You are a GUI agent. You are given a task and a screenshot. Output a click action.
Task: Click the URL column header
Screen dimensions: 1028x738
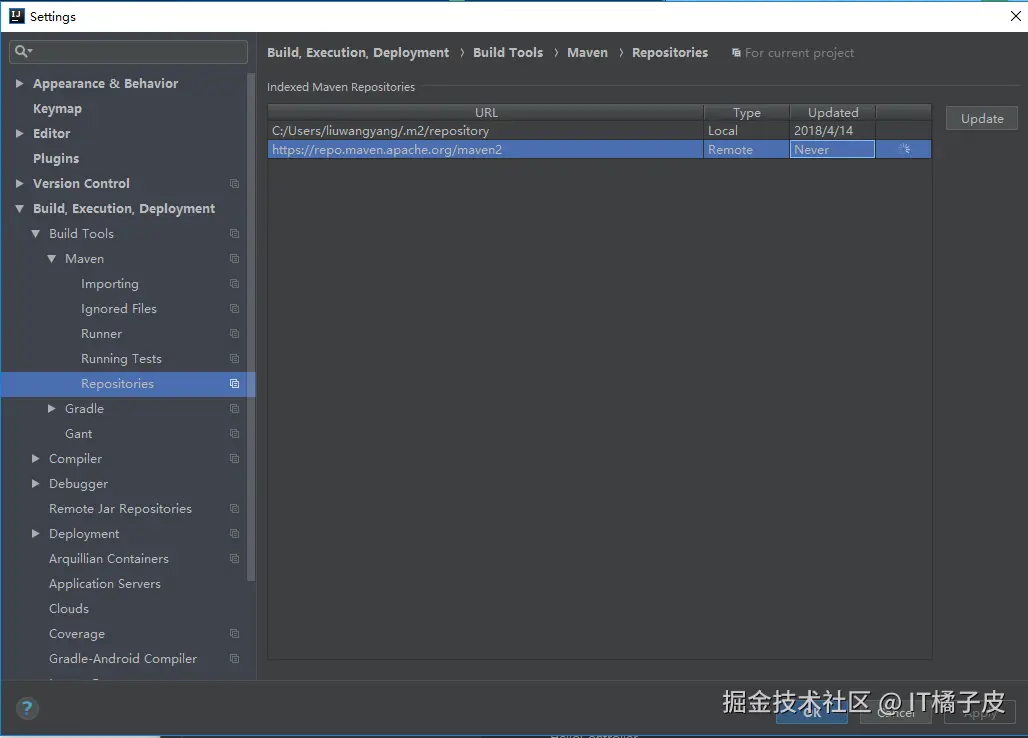pos(486,112)
